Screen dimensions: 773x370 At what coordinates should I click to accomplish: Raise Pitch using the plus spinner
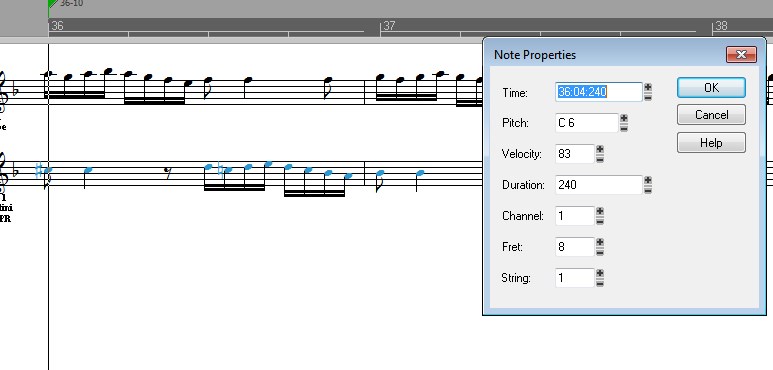(x=624, y=118)
